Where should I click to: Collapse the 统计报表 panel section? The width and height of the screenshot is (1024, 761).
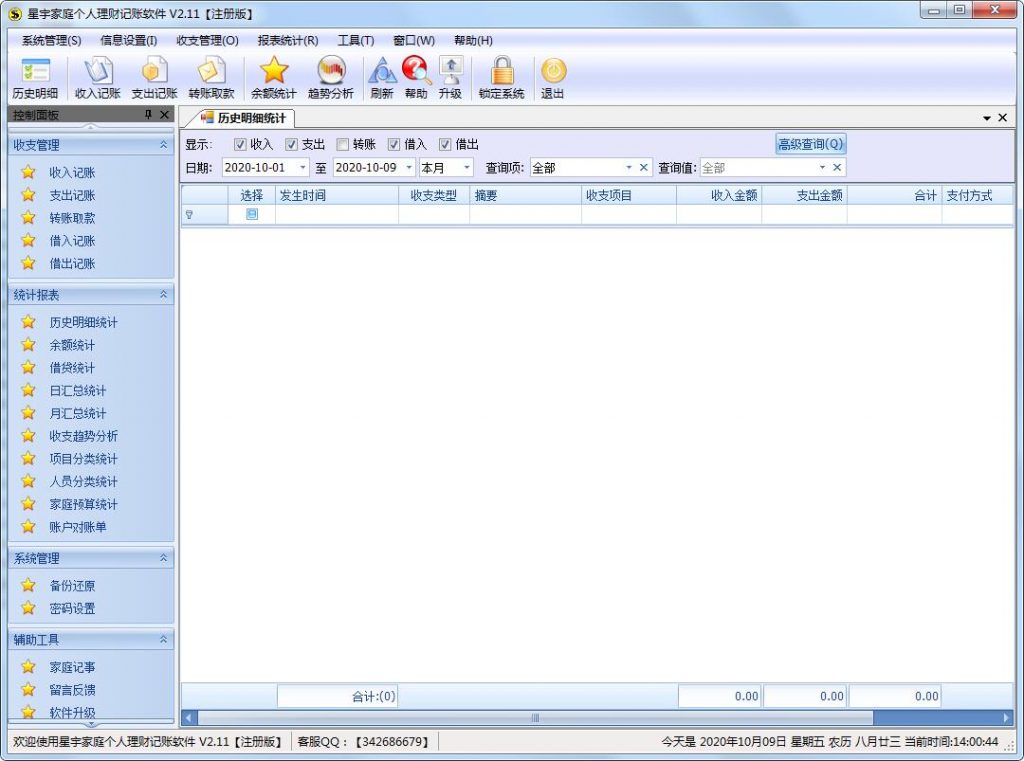pos(163,295)
